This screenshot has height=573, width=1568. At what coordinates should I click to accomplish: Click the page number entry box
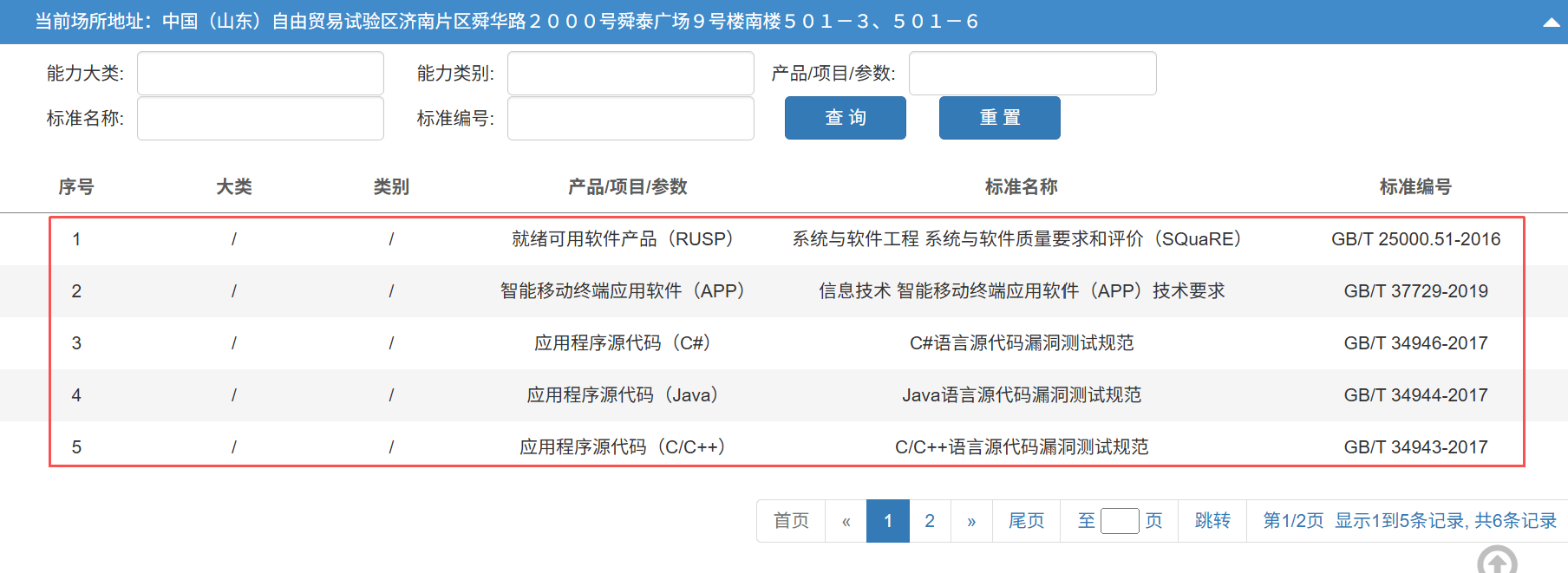1119,521
